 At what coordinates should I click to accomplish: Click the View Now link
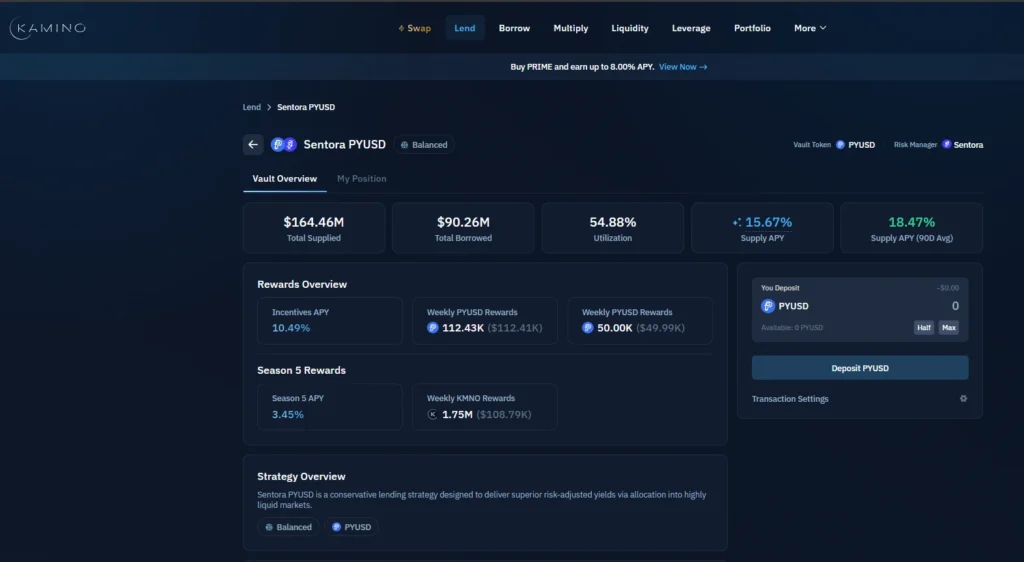coord(683,67)
